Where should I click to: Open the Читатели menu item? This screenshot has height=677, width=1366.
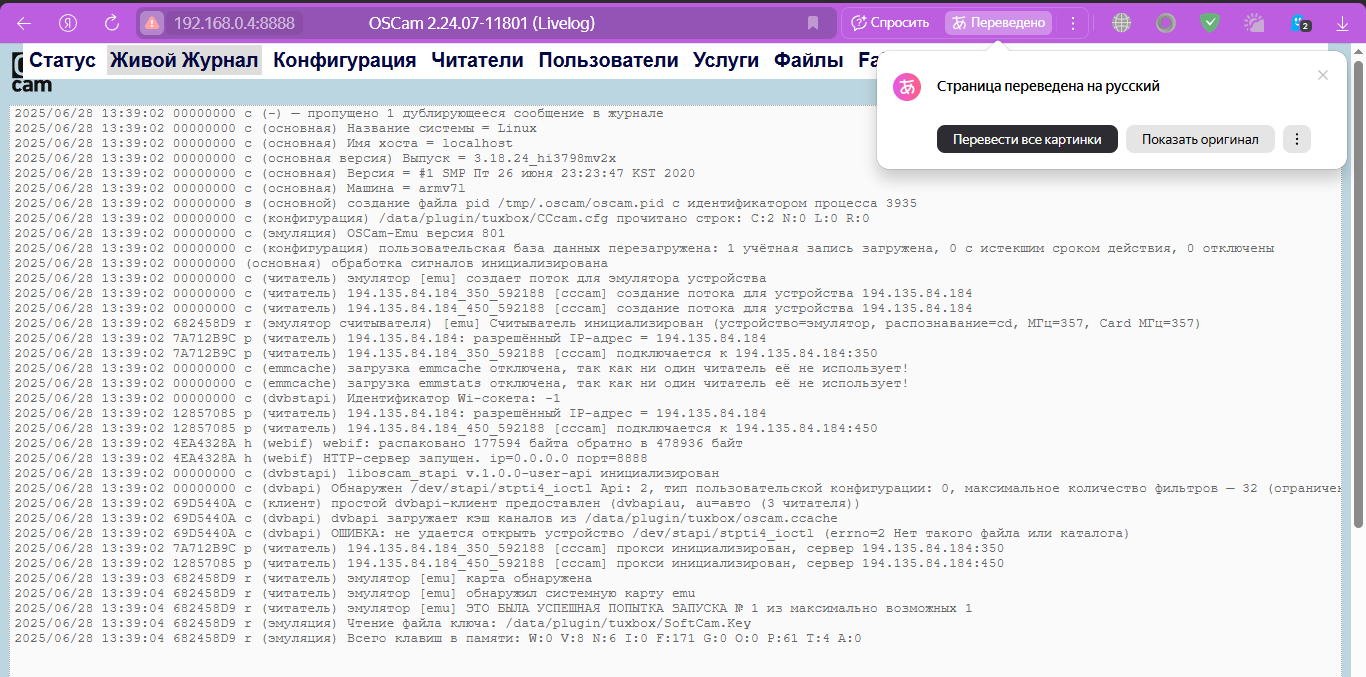(477, 60)
